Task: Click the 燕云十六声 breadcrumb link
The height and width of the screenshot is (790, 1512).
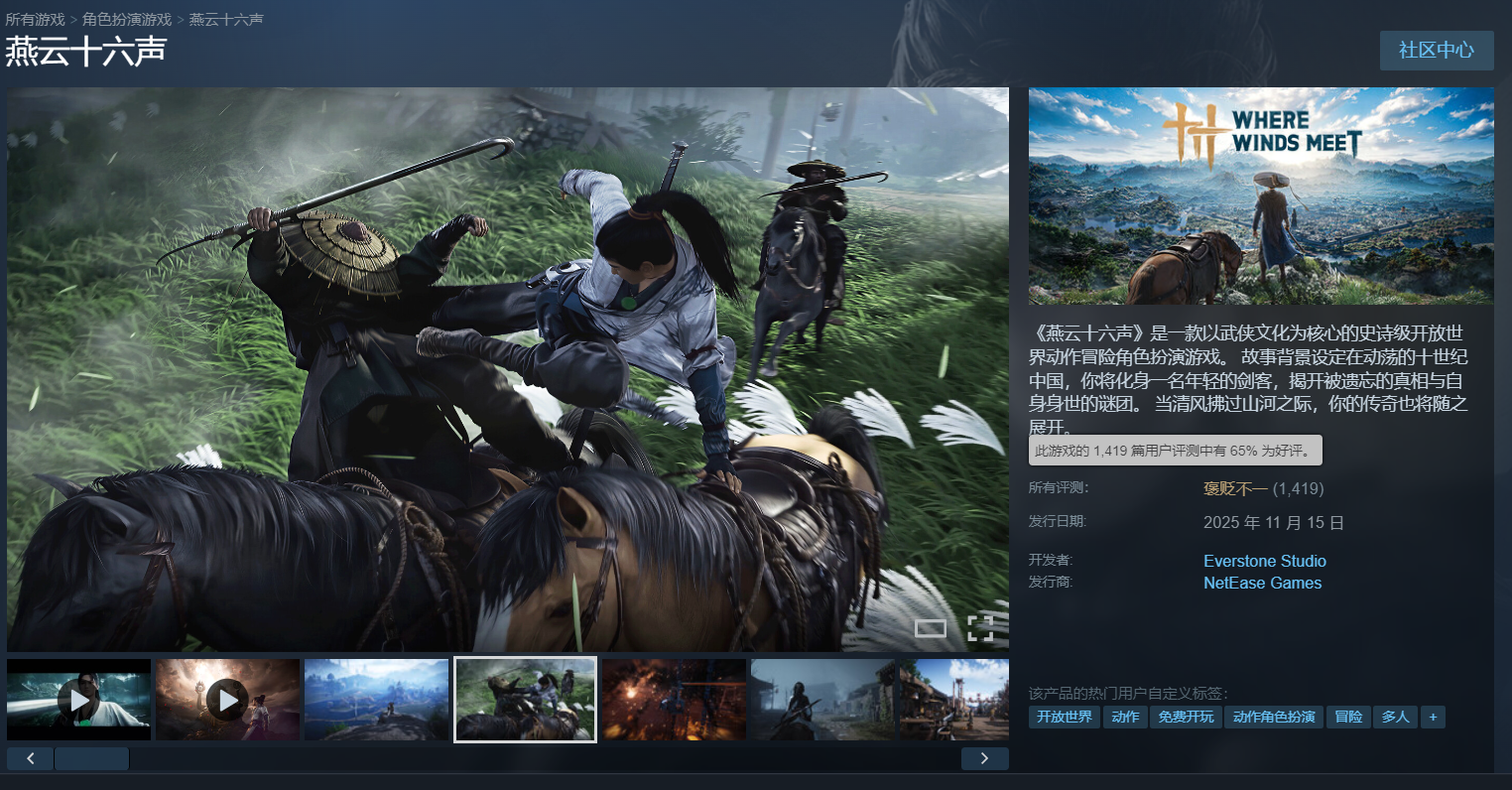Action: click(x=226, y=20)
